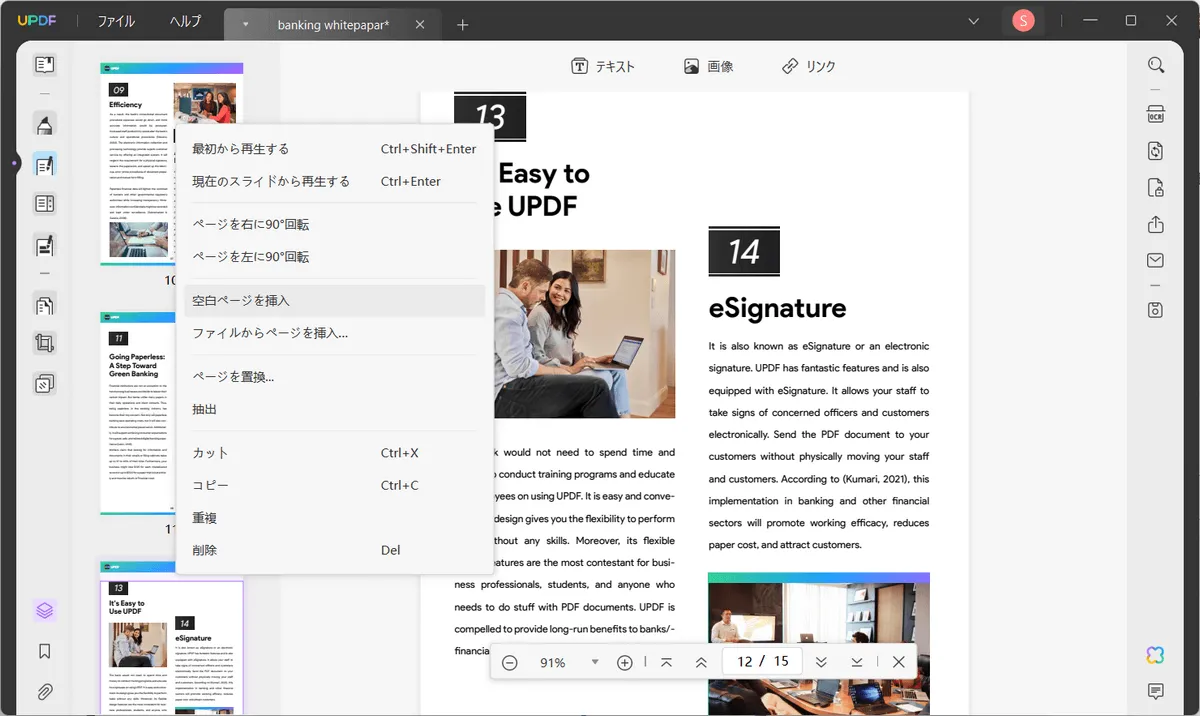The width and height of the screenshot is (1200, 716).
Task: Open the Bookmarks panel icon
Action: pyautogui.click(x=44, y=651)
